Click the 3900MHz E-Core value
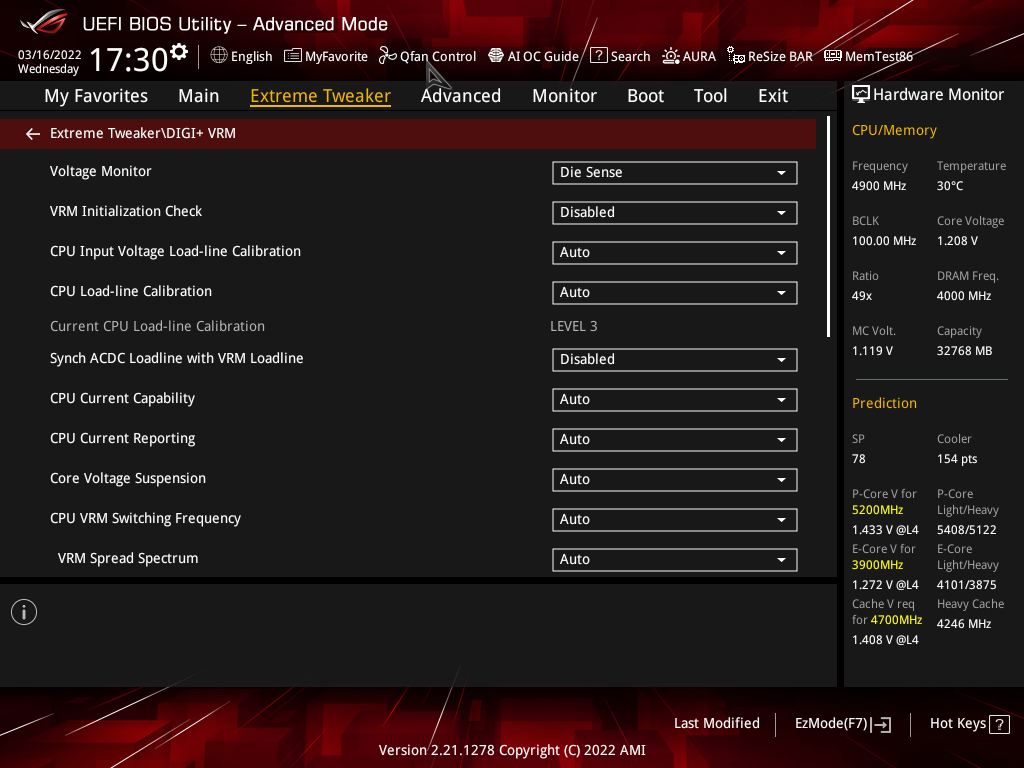The height and width of the screenshot is (768, 1024). click(x=877, y=565)
